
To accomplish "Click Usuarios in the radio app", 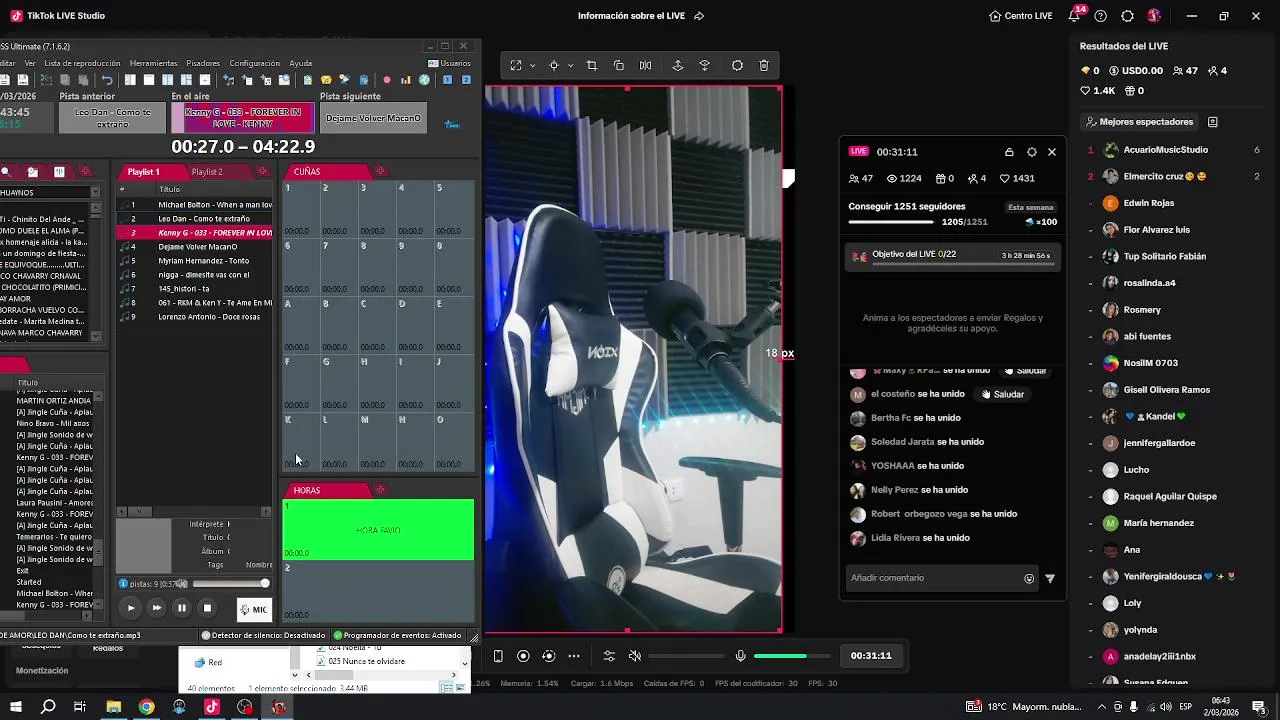I will 450,63.
